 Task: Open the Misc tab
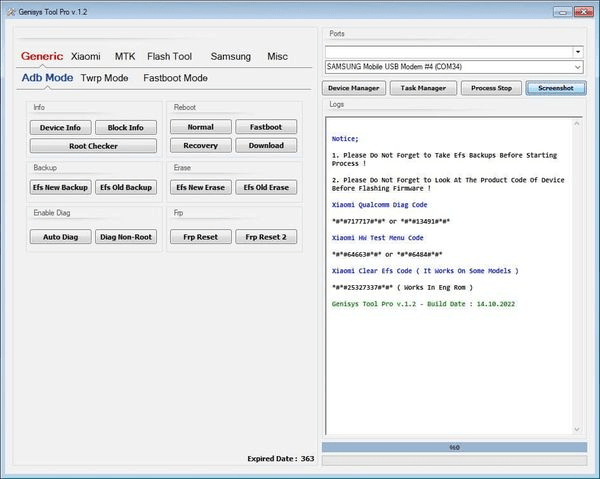tap(277, 57)
